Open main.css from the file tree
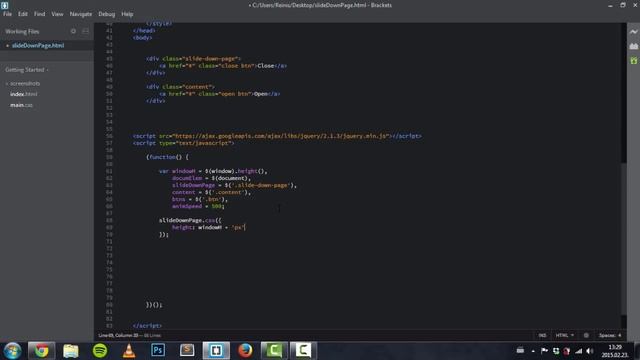The width and height of the screenshot is (640, 360). [x=21, y=105]
